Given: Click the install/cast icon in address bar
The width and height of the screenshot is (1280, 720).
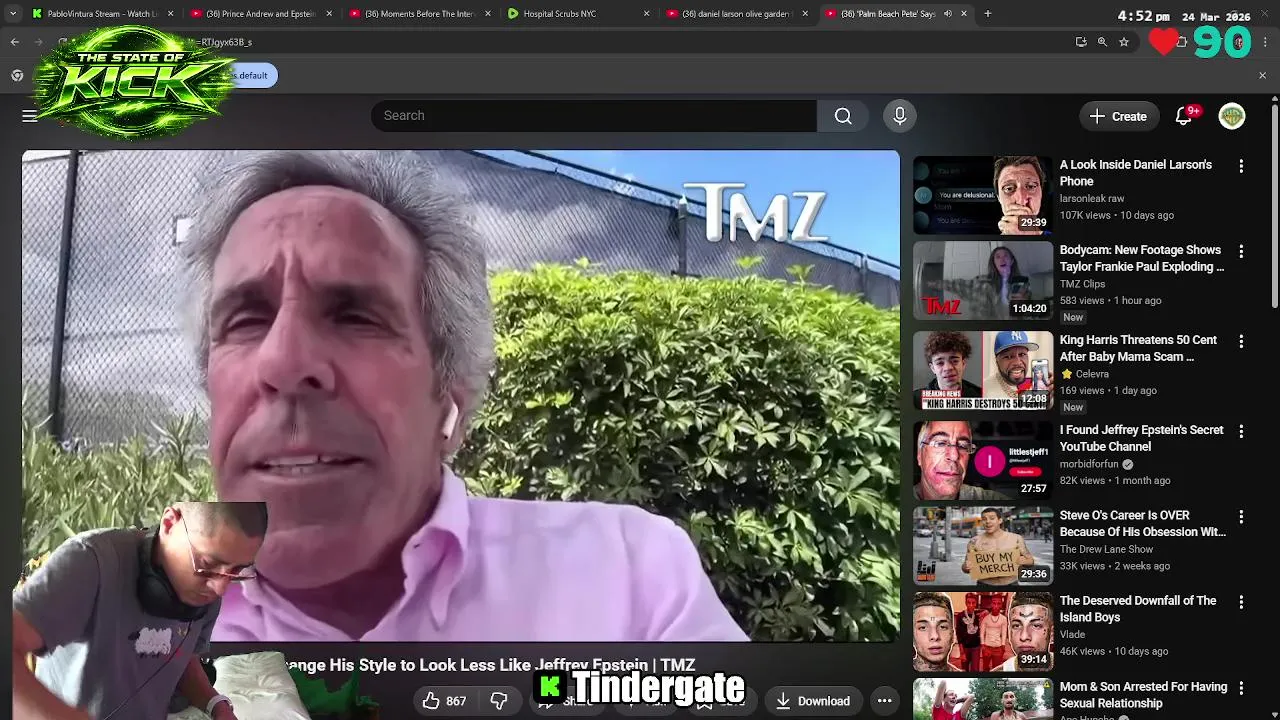Looking at the screenshot, I should click(1081, 42).
